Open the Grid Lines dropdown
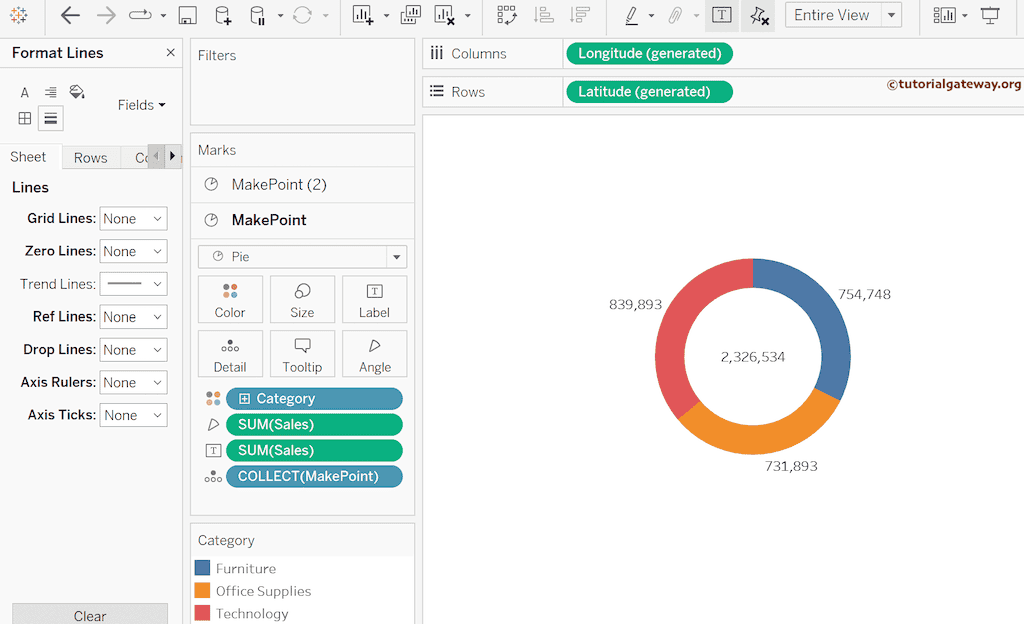 [133, 219]
